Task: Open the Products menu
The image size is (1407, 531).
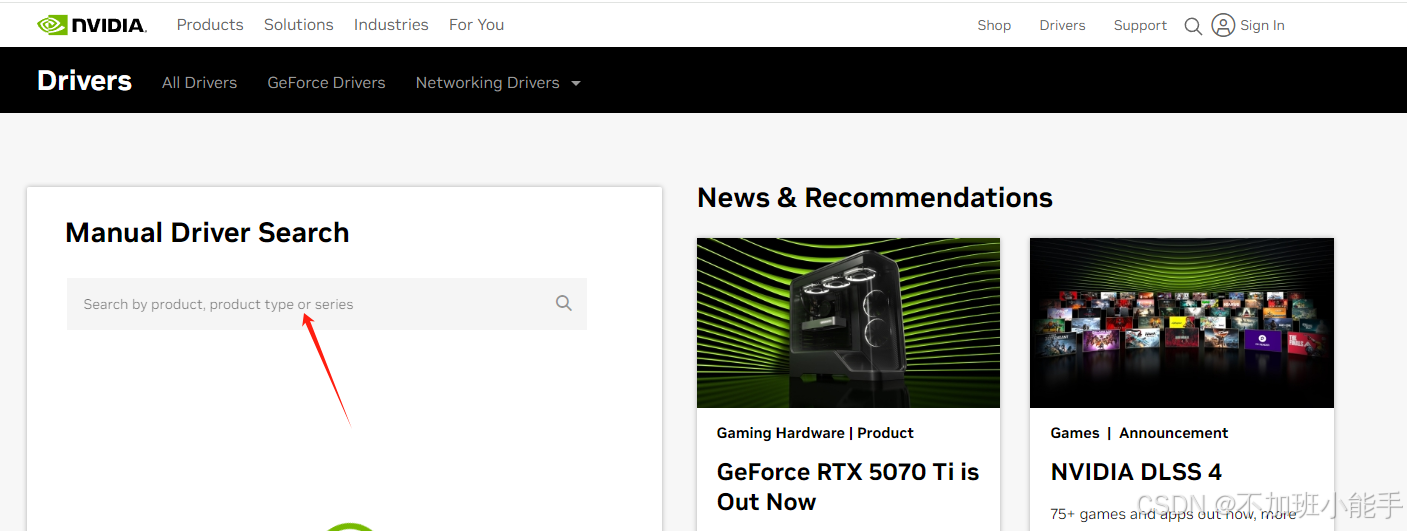Action: 210,25
